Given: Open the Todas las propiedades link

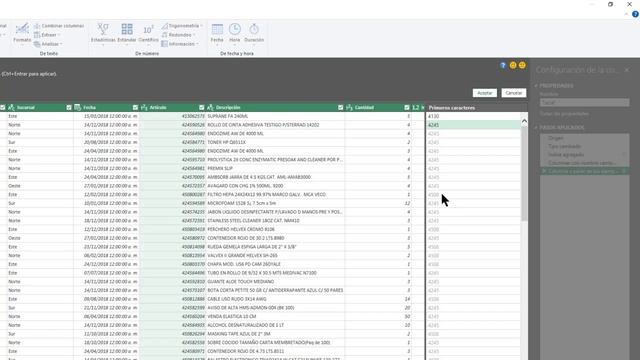Looking at the screenshot, I should [564, 114].
